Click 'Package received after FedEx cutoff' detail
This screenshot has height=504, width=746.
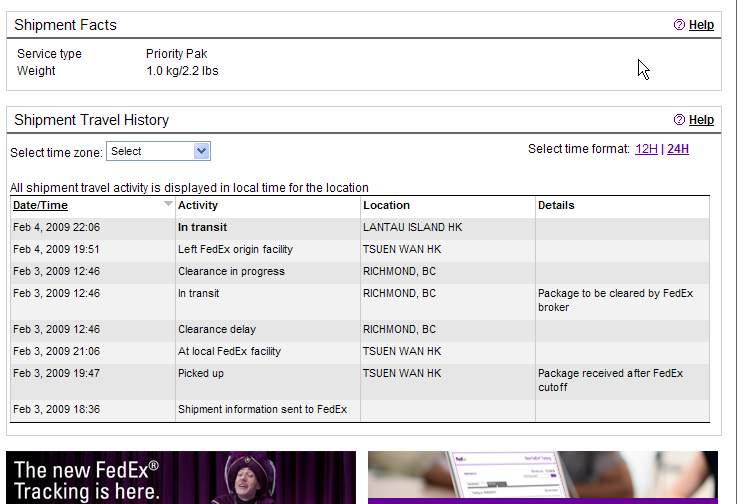610,380
